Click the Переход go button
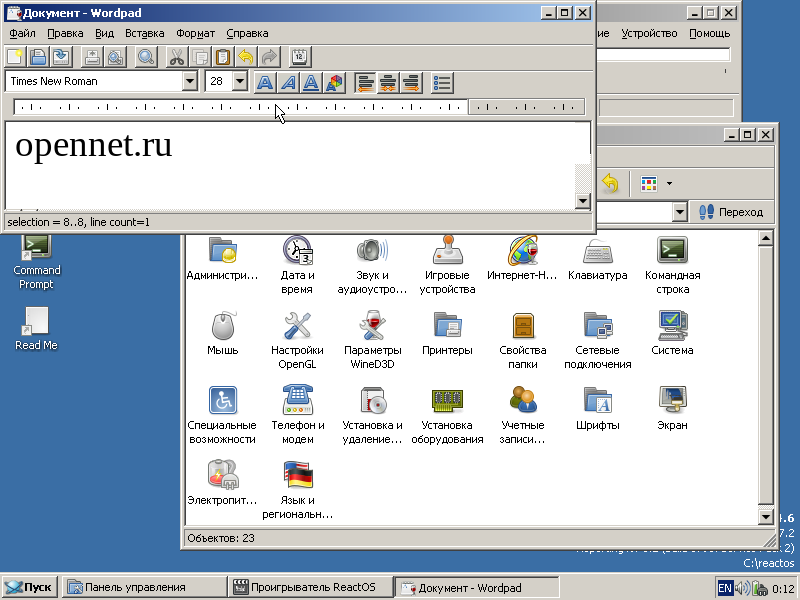Image resolution: width=800 pixels, height=600 pixels. [x=731, y=212]
